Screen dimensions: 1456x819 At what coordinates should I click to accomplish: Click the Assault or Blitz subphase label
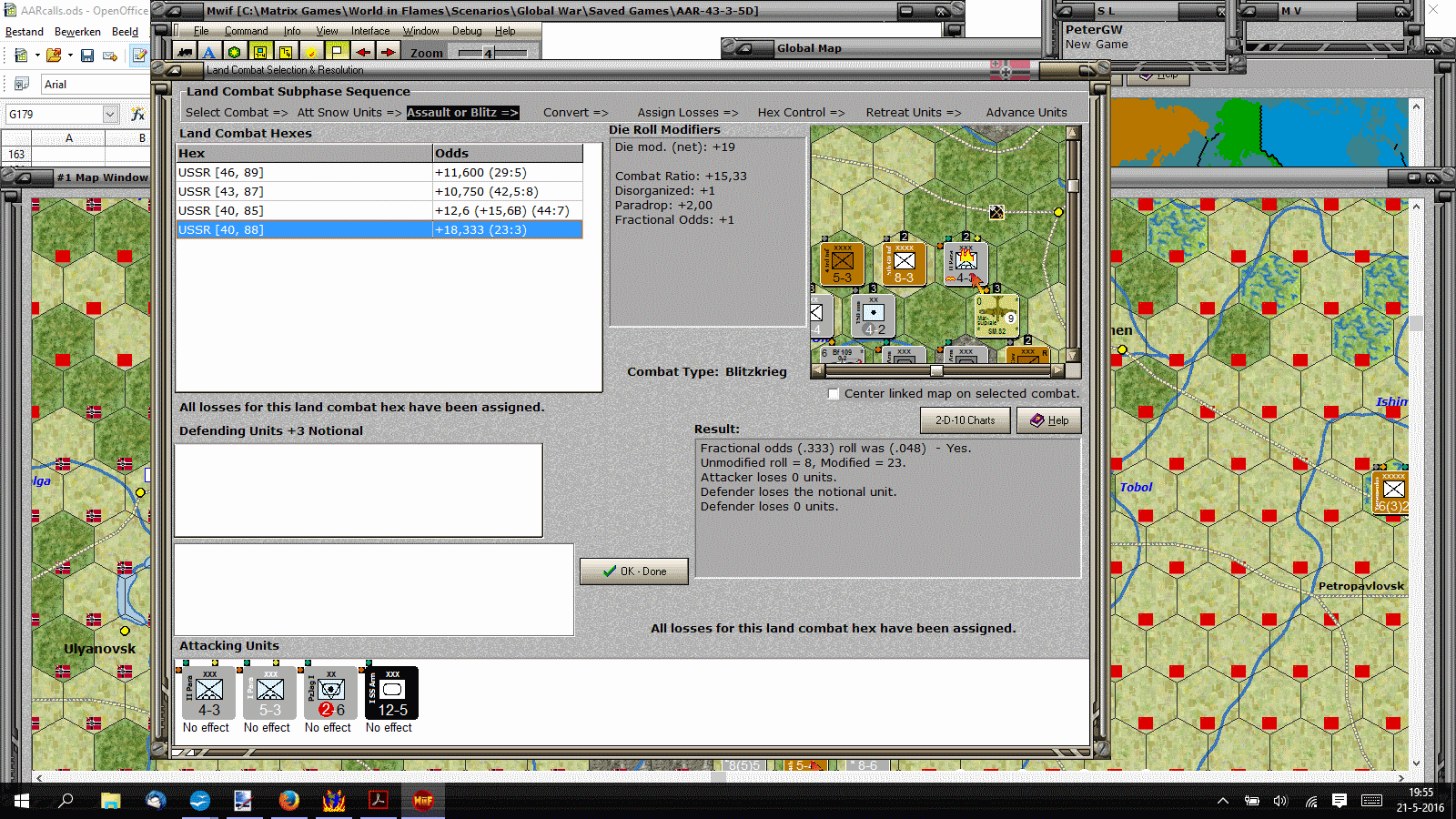pyautogui.click(x=462, y=113)
